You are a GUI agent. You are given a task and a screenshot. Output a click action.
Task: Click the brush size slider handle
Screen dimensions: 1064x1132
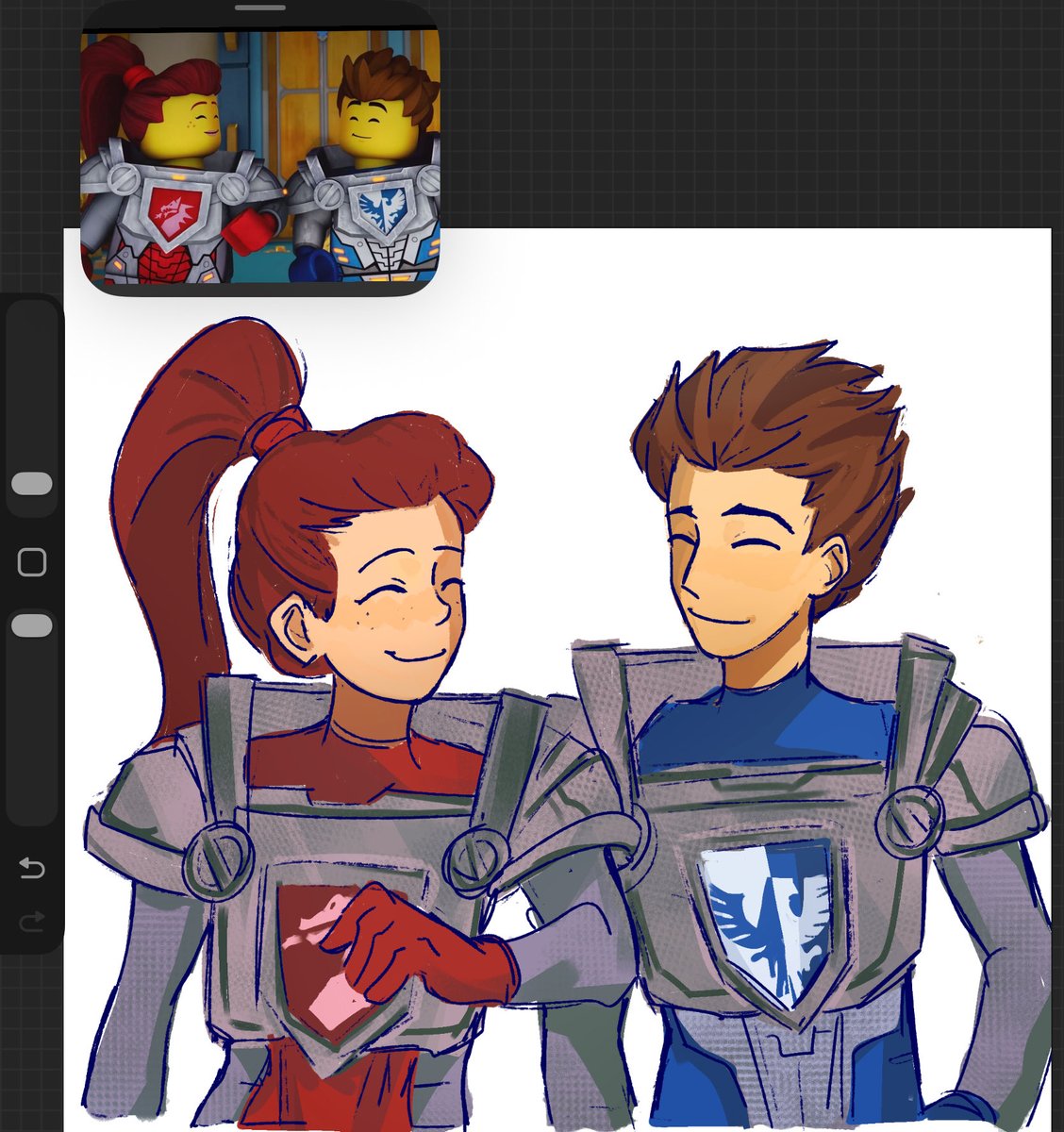pos(32,484)
